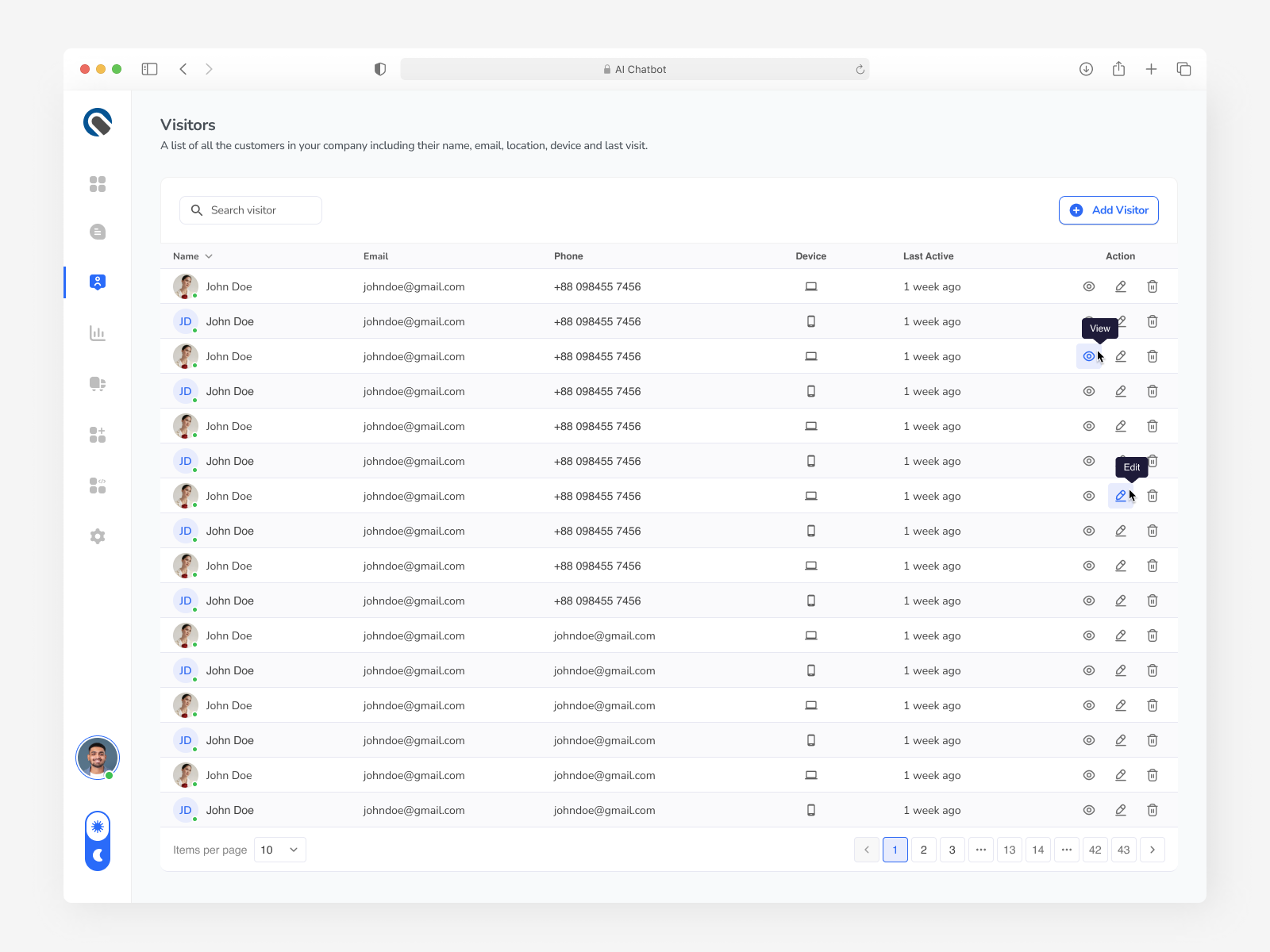The width and height of the screenshot is (1270, 952).
Task: Select the add-widget plus icon in sidebar
Action: 97,434
